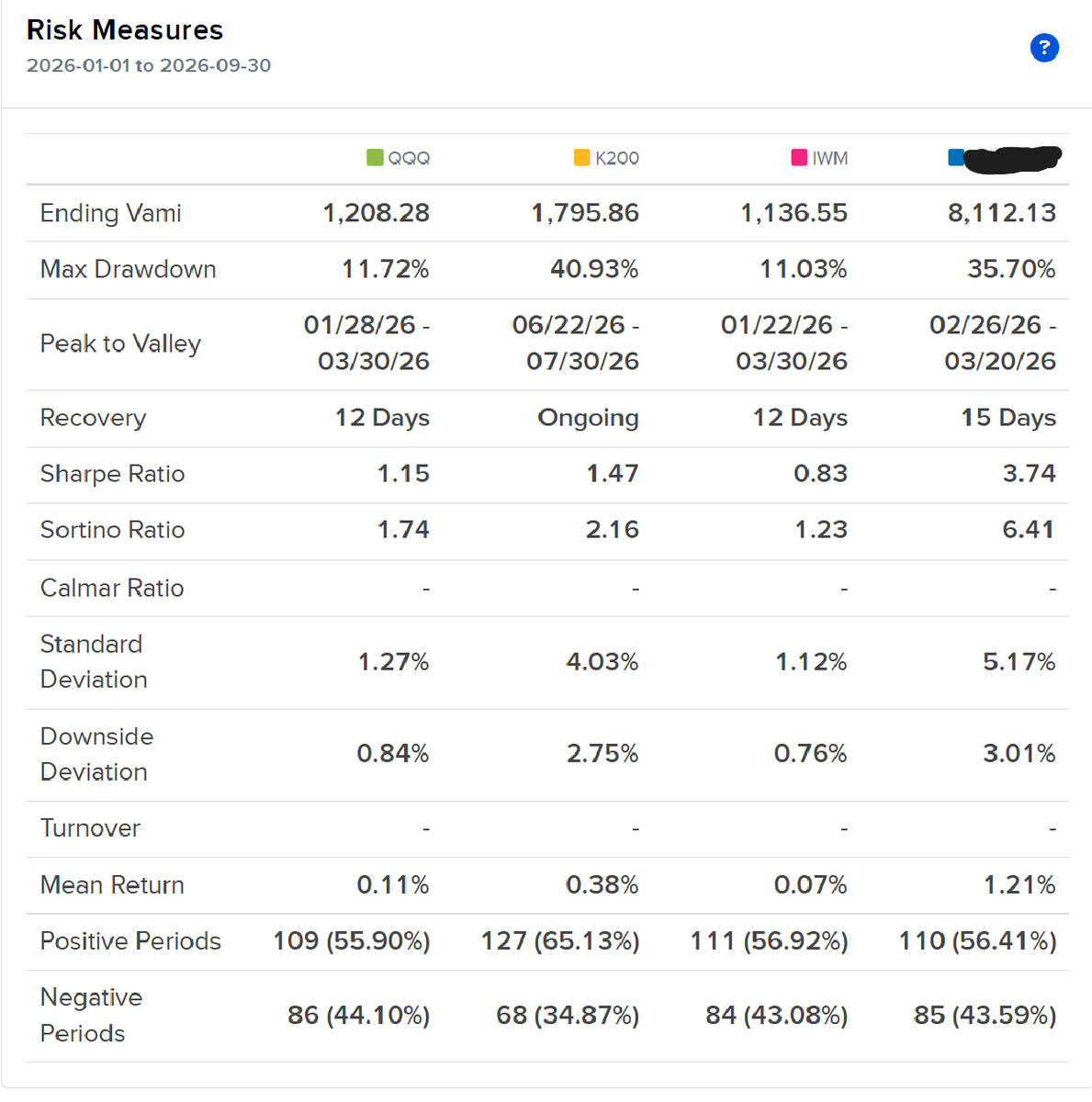Click Ending Vami value 1,795.86
This screenshot has height=1102, width=1092.
(585, 213)
